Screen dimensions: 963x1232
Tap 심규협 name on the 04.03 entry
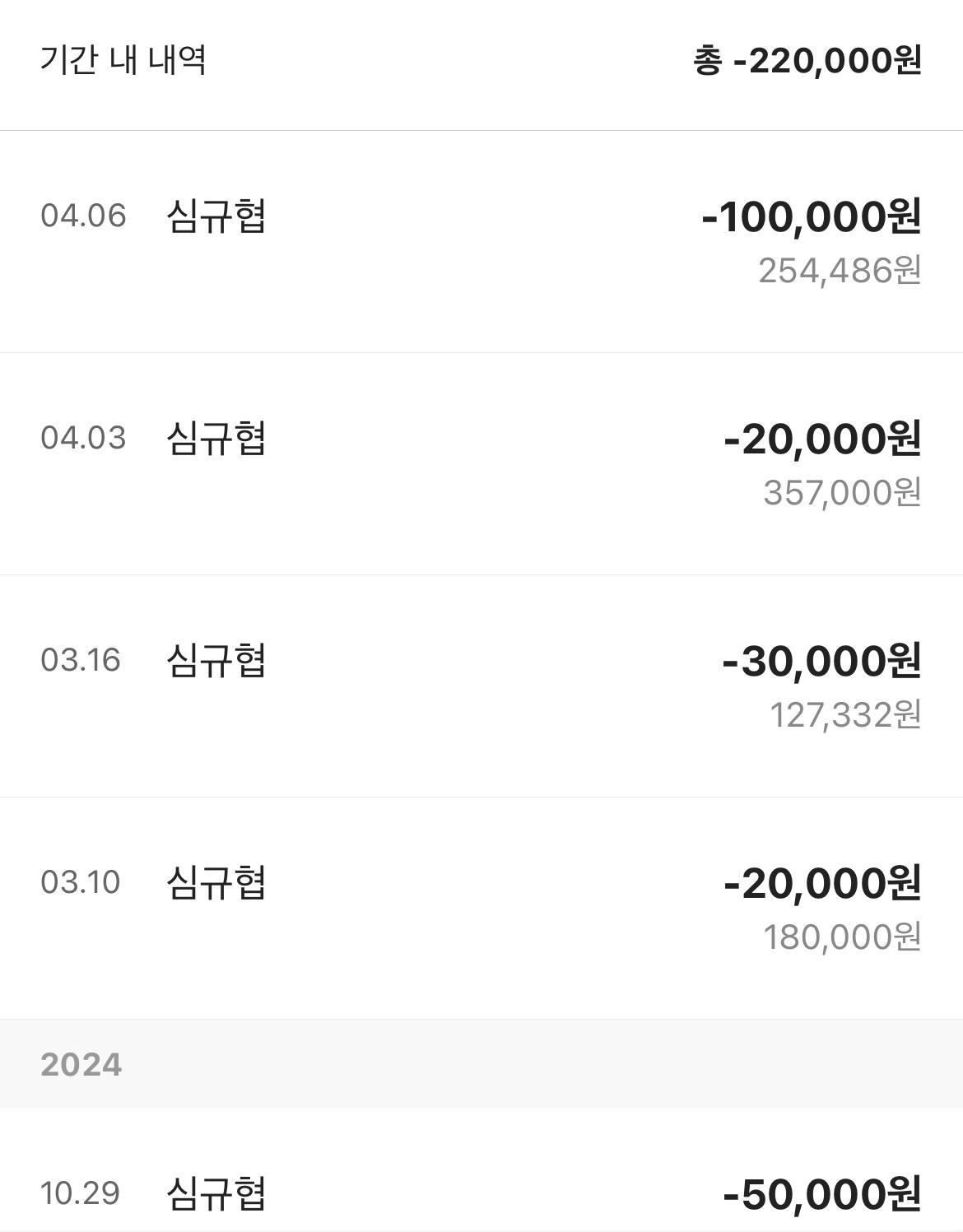coord(216,439)
